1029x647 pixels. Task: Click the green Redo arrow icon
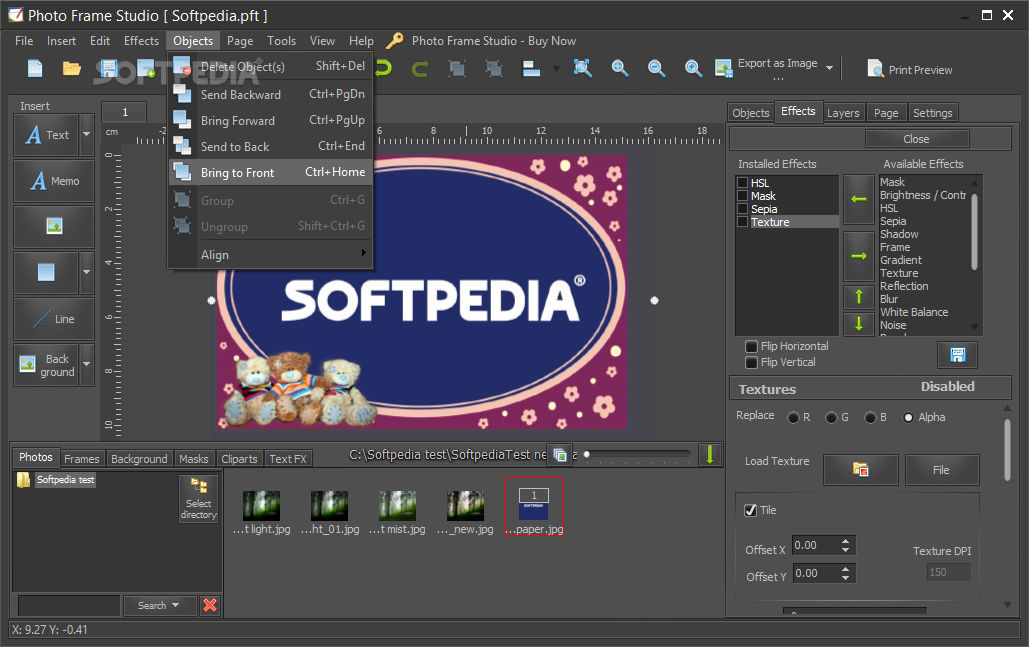coord(420,68)
